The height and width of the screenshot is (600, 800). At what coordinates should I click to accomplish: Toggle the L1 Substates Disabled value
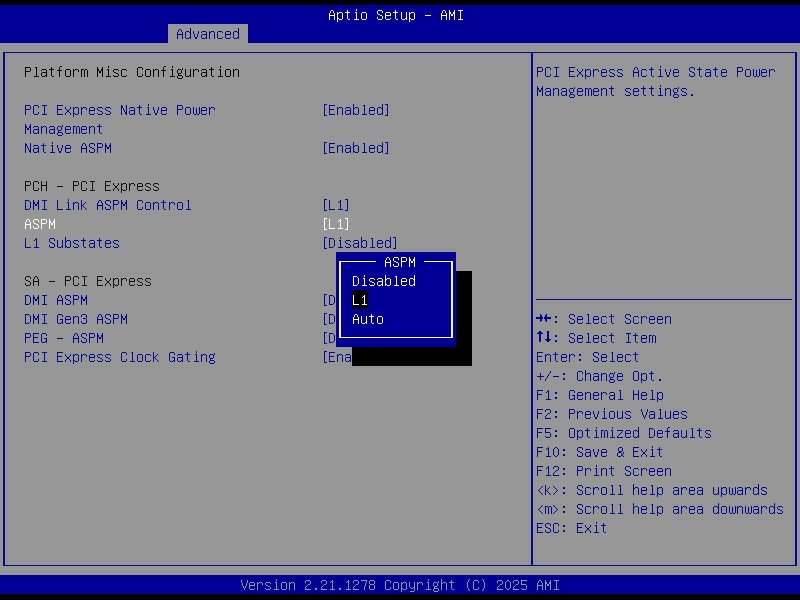point(359,243)
